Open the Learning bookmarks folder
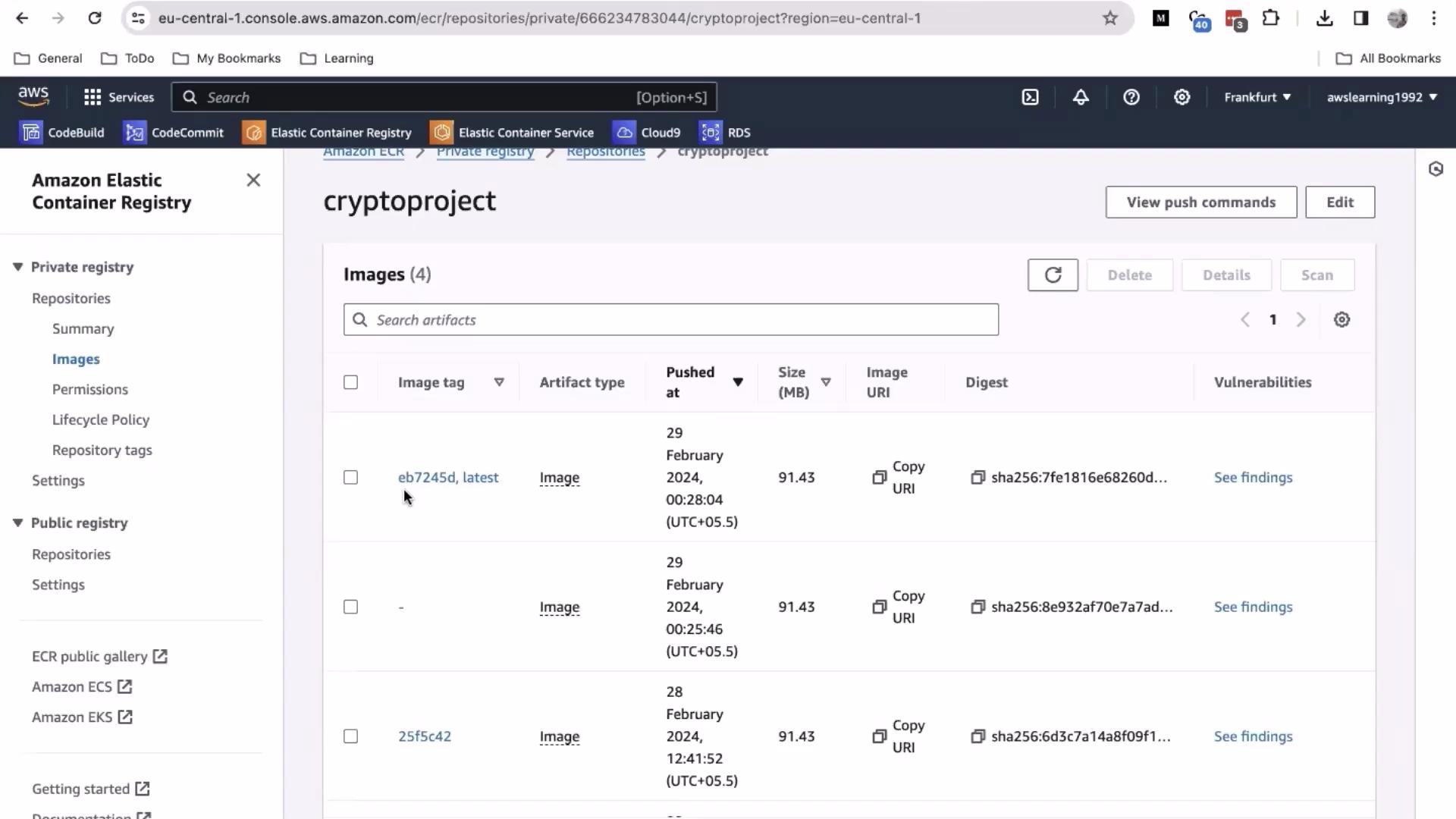This screenshot has width=1456, height=819. pyautogui.click(x=337, y=58)
